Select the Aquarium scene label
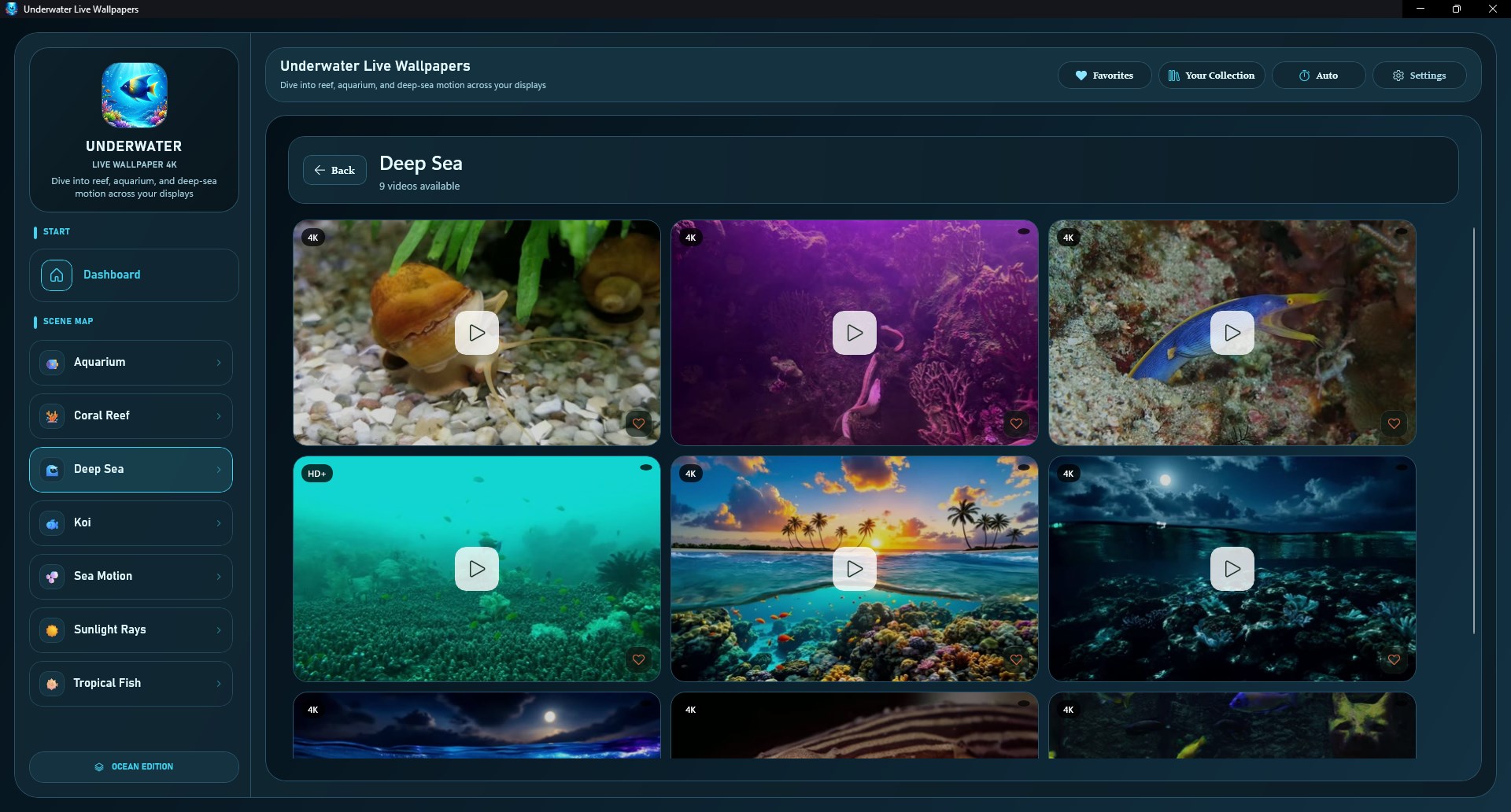The width and height of the screenshot is (1511, 812). (x=99, y=362)
